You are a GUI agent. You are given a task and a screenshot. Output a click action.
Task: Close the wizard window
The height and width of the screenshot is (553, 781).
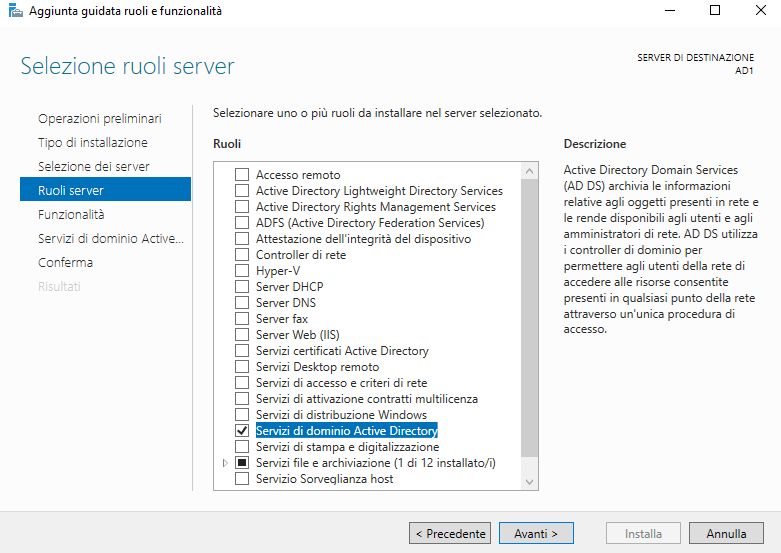760,10
